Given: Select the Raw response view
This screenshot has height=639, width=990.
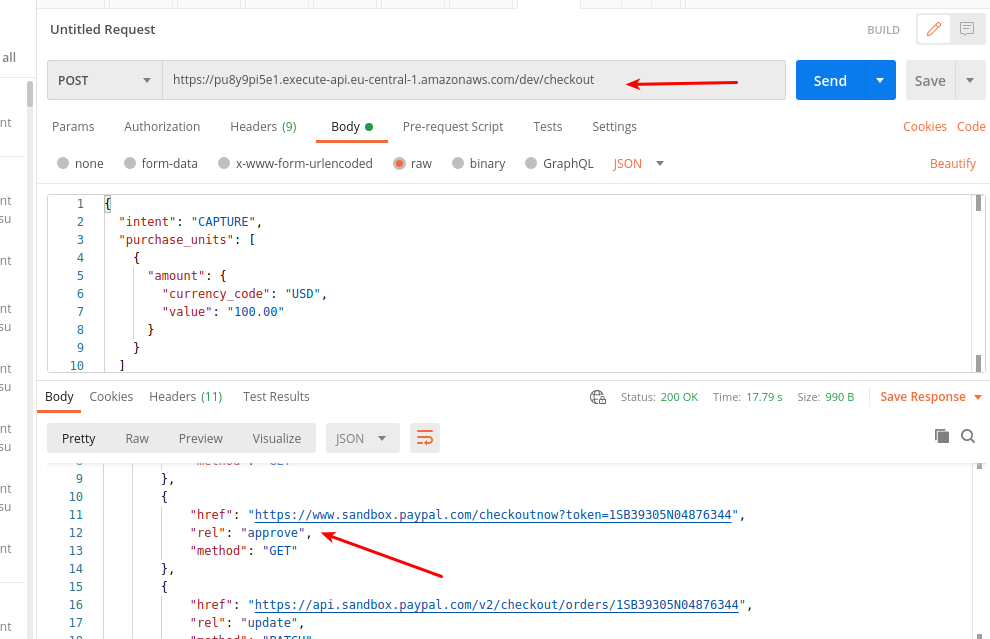Looking at the screenshot, I should tap(137, 438).
